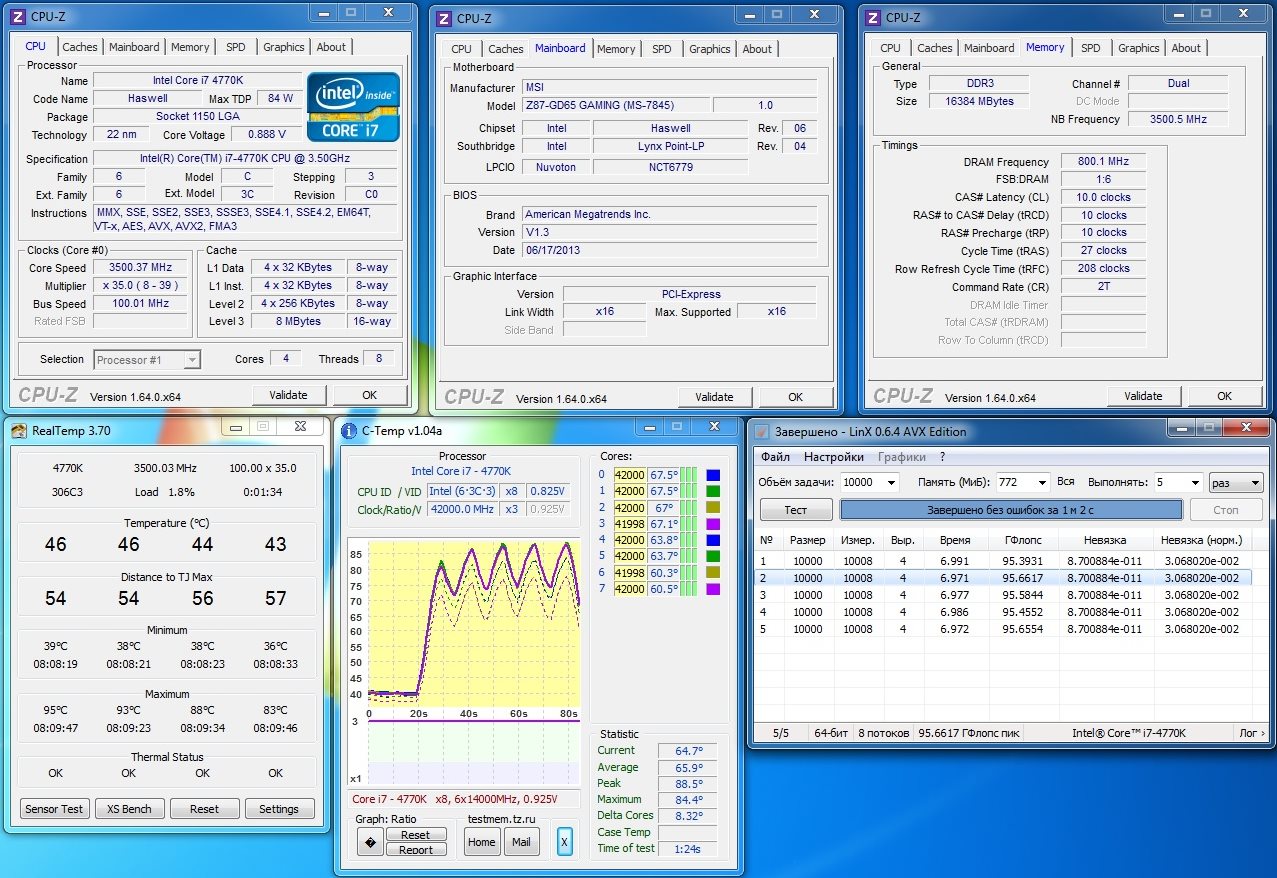
Task: Click the RealTemp title bar icon
Action: (x=19, y=429)
